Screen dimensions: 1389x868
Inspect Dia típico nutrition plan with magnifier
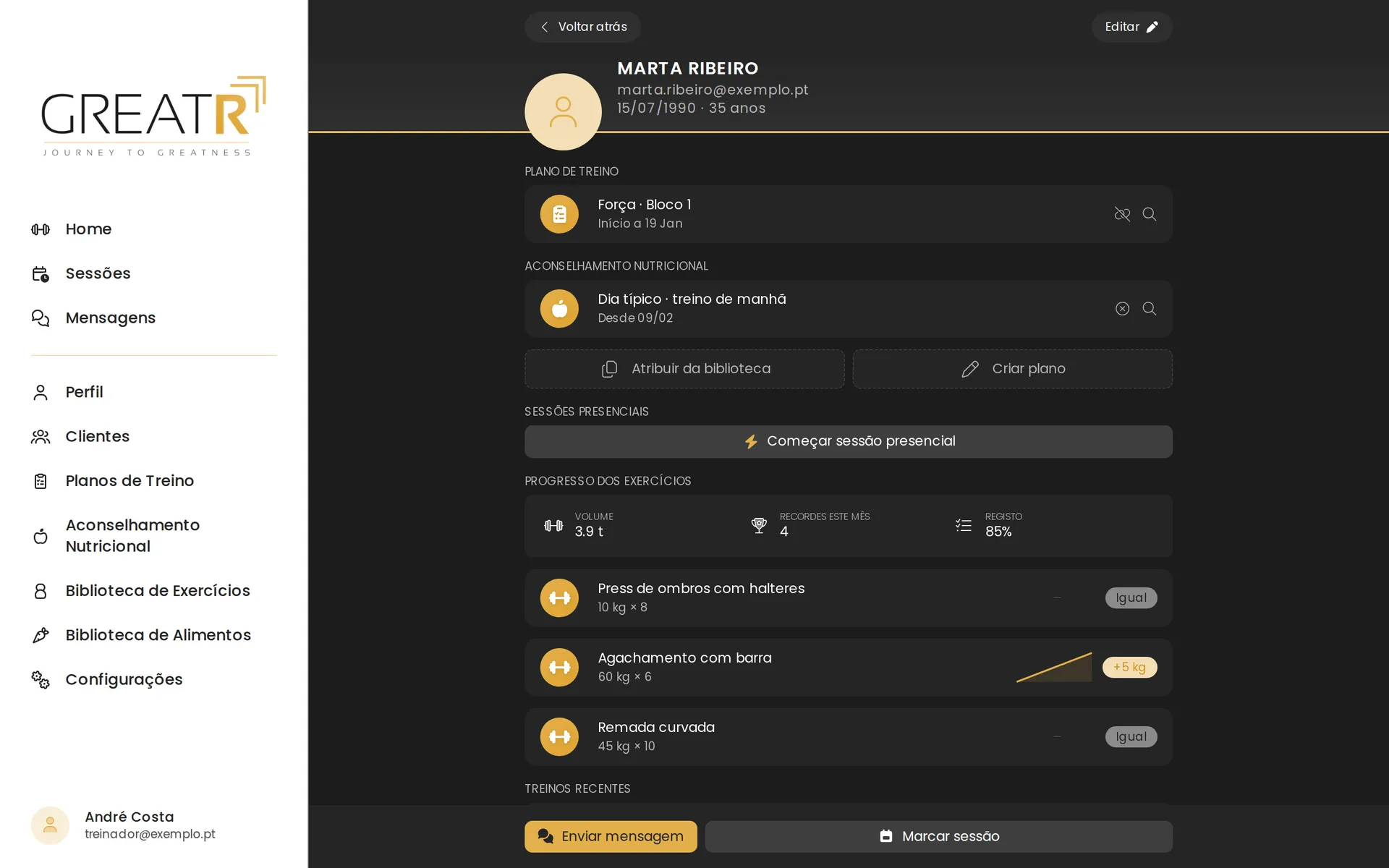click(x=1149, y=309)
